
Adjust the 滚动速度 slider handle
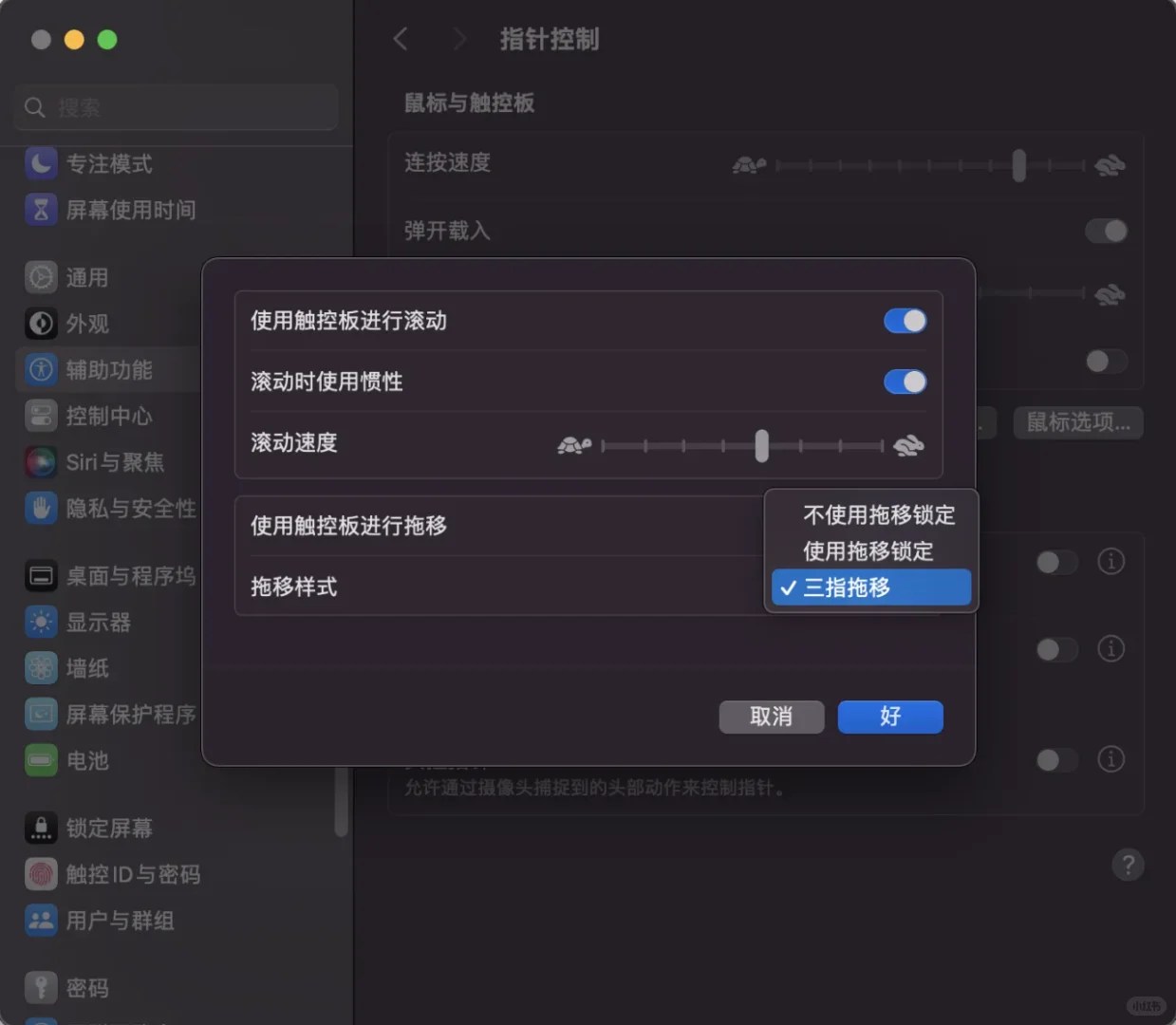pyautogui.click(x=761, y=445)
